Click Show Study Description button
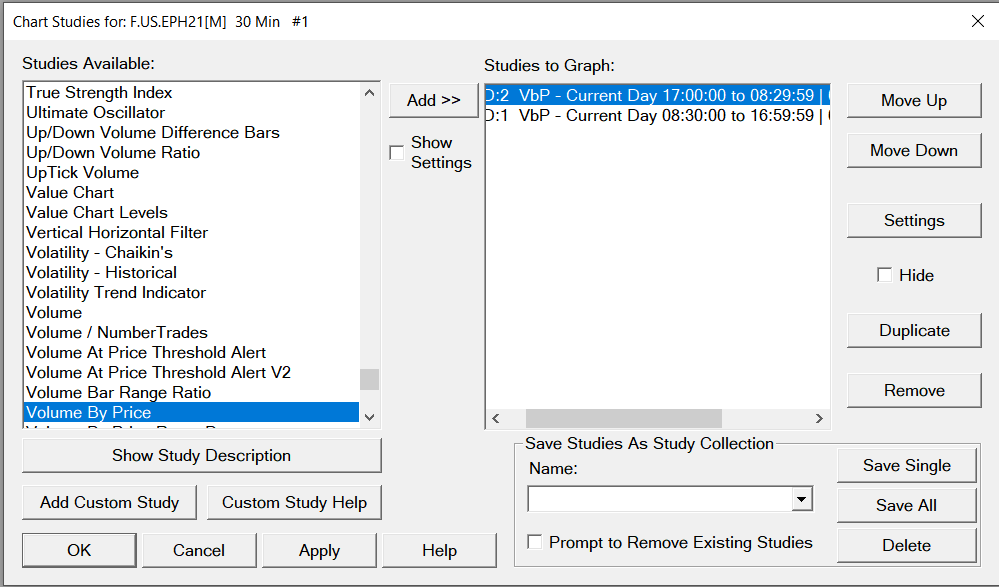999x587 pixels. (201, 455)
